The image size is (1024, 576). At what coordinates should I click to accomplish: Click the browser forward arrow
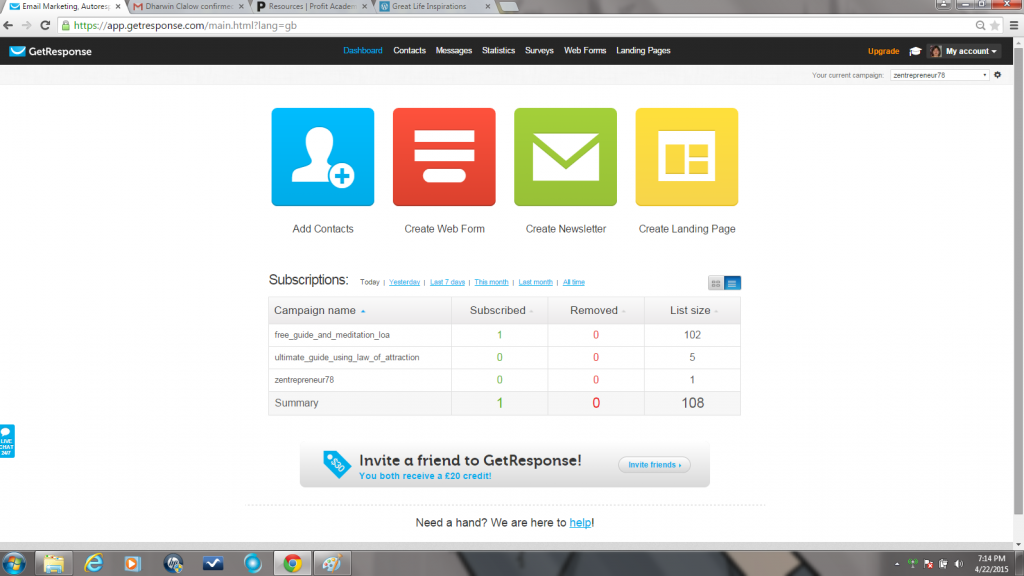[x=26, y=25]
